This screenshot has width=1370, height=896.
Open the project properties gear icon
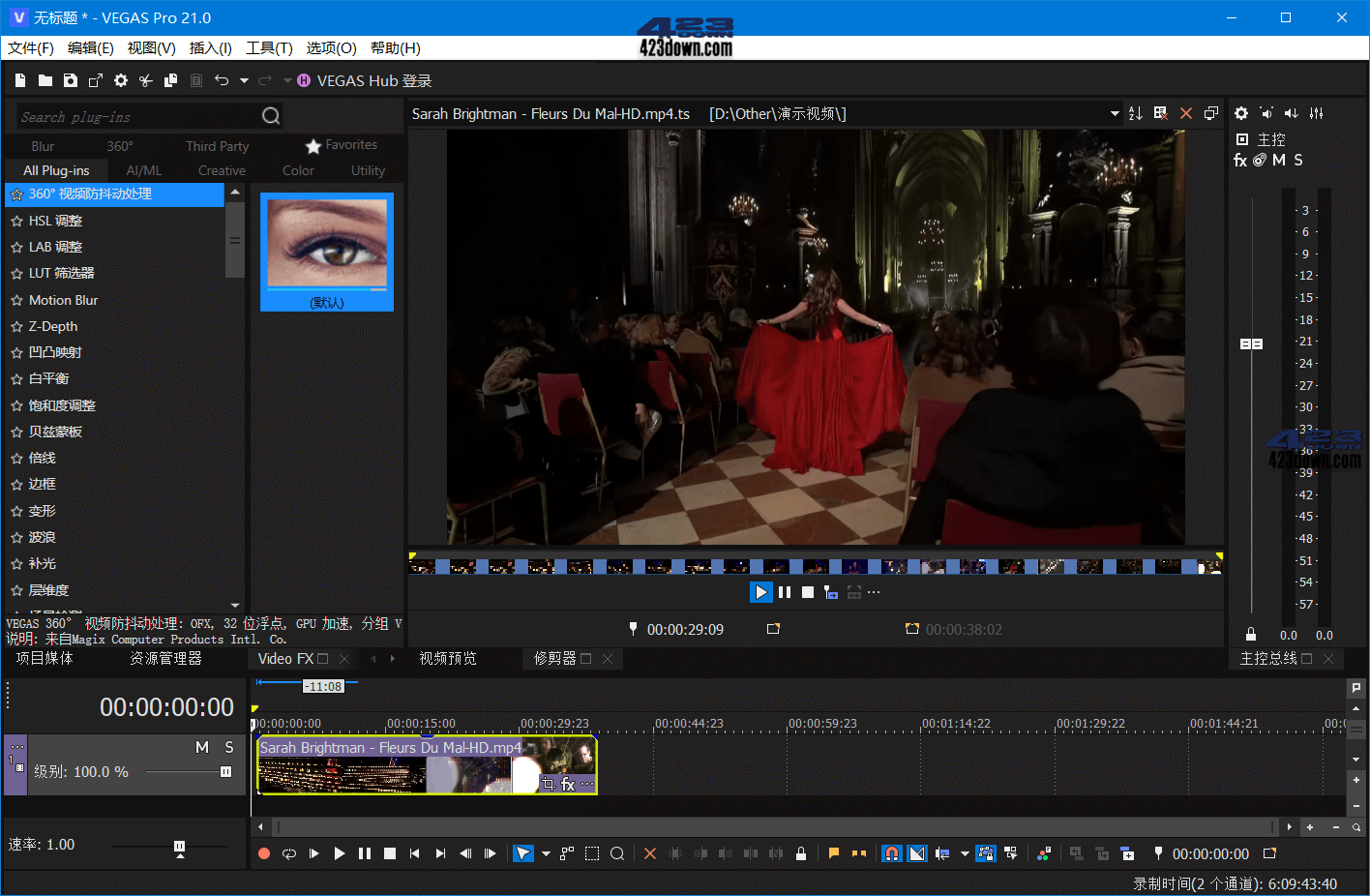click(x=120, y=80)
